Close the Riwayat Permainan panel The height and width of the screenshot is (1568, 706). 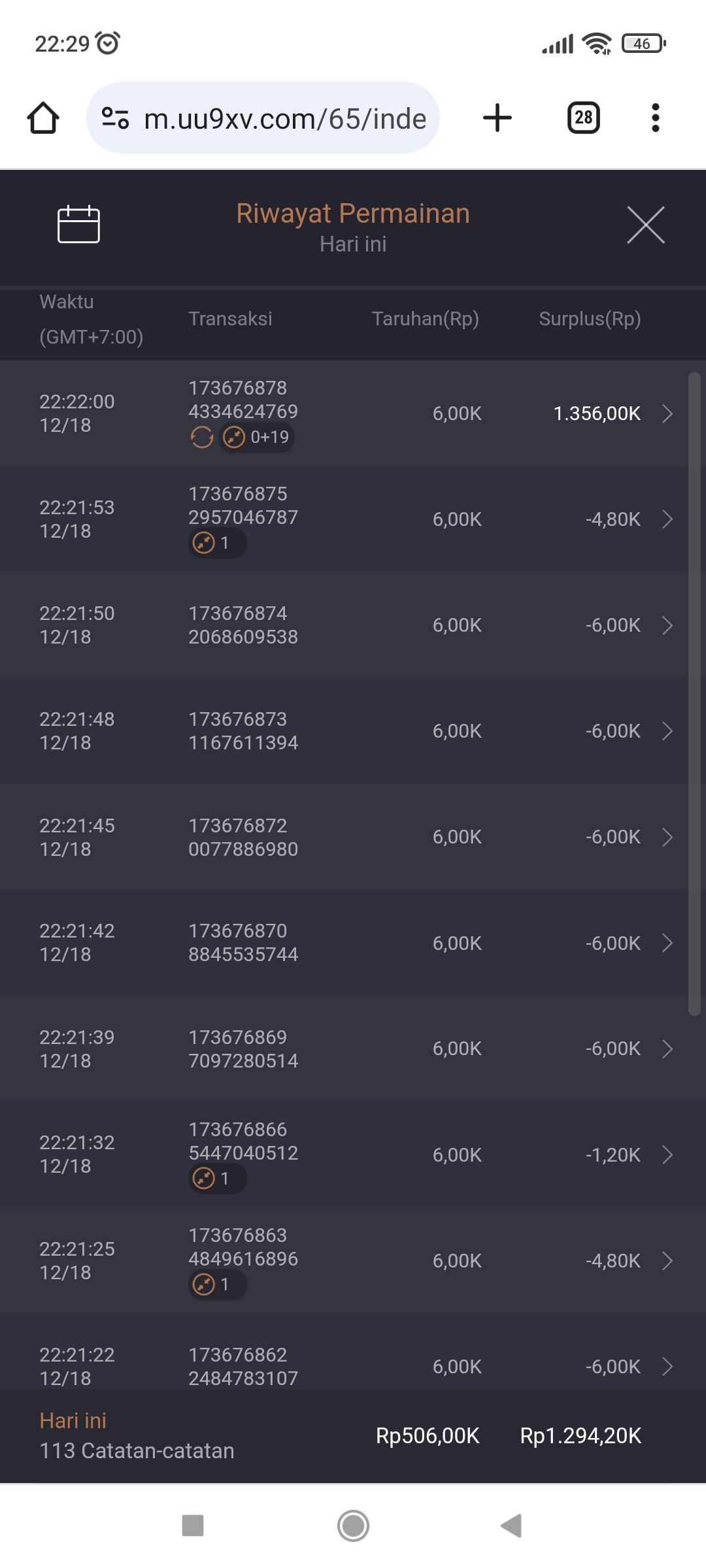[x=645, y=225]
